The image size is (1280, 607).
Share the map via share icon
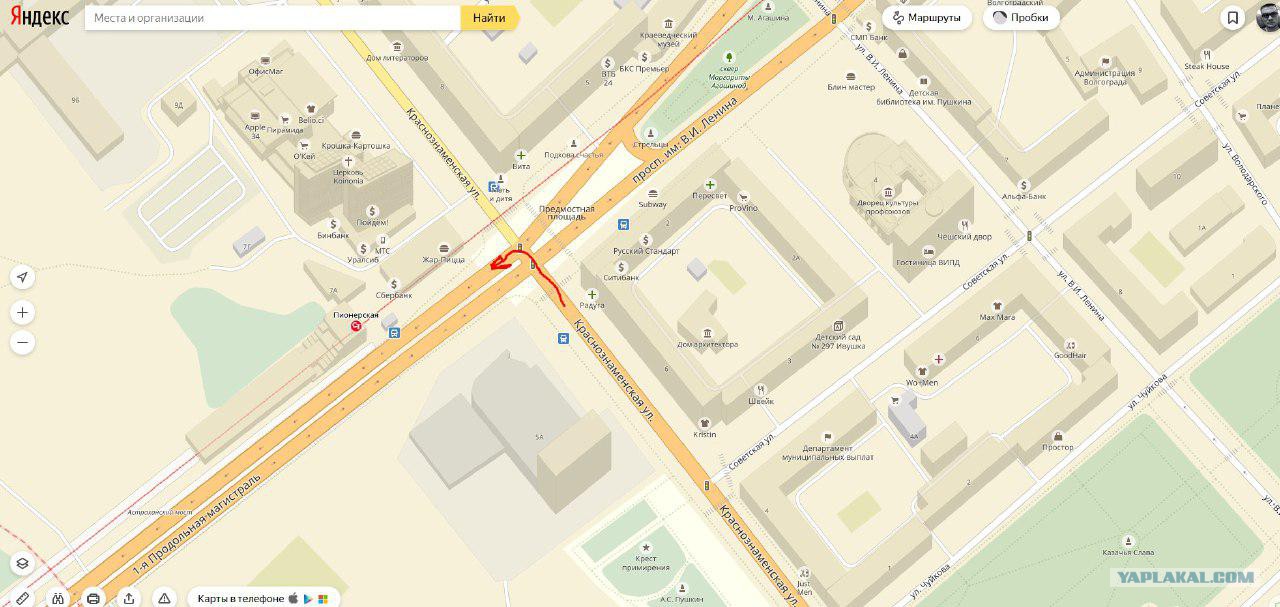tap(129, 598)
